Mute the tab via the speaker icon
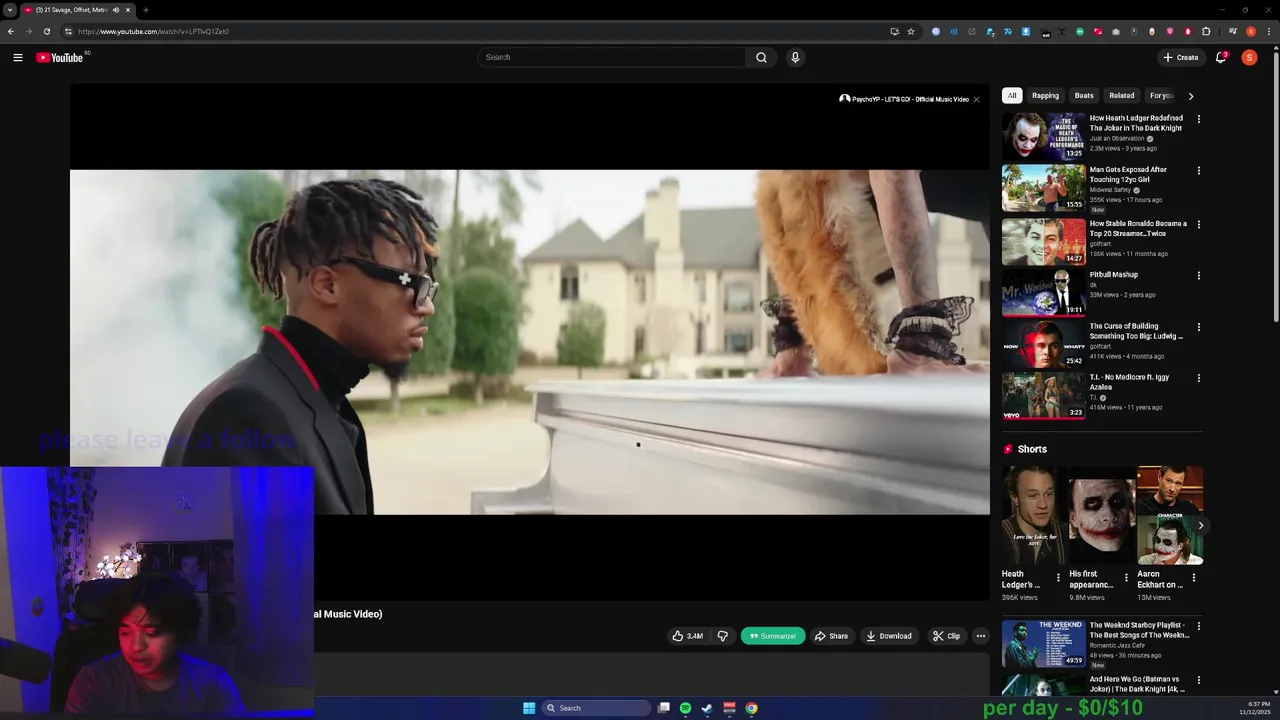 click(x=116, y=10)
